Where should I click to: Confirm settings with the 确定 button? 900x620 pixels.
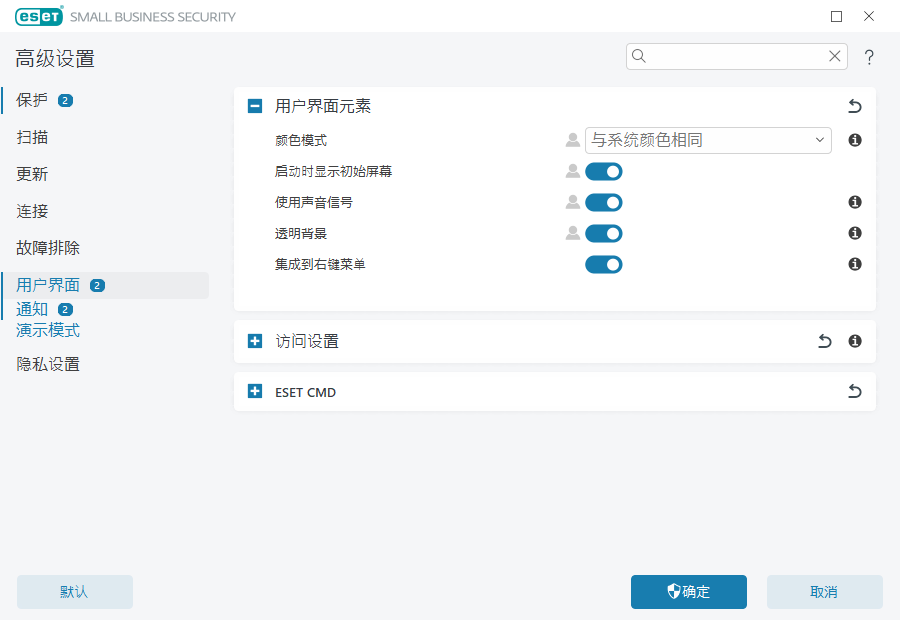(x=688, y=592)
